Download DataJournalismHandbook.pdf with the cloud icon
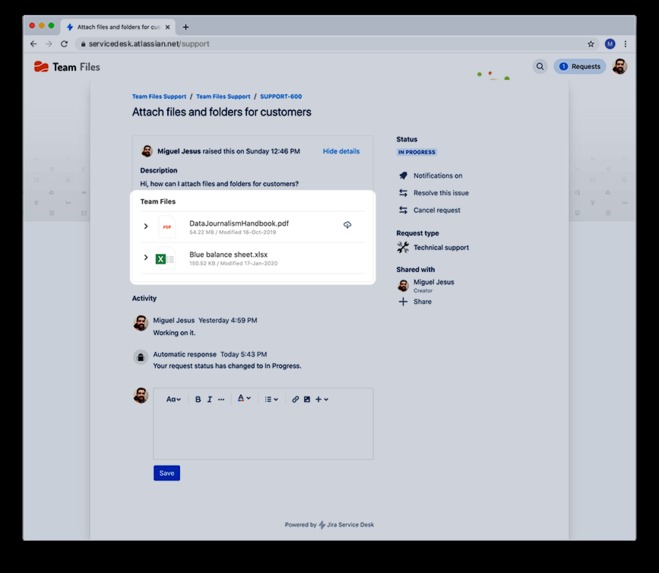 [347, 225]
